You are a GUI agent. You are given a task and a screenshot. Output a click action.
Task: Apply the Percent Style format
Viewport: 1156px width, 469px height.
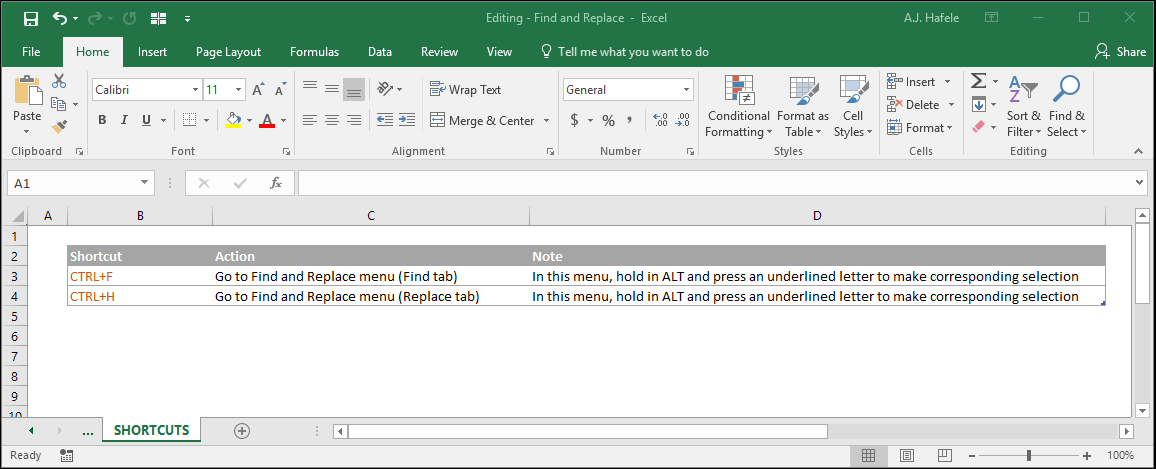pyautogui.click(x=608, y=120)
